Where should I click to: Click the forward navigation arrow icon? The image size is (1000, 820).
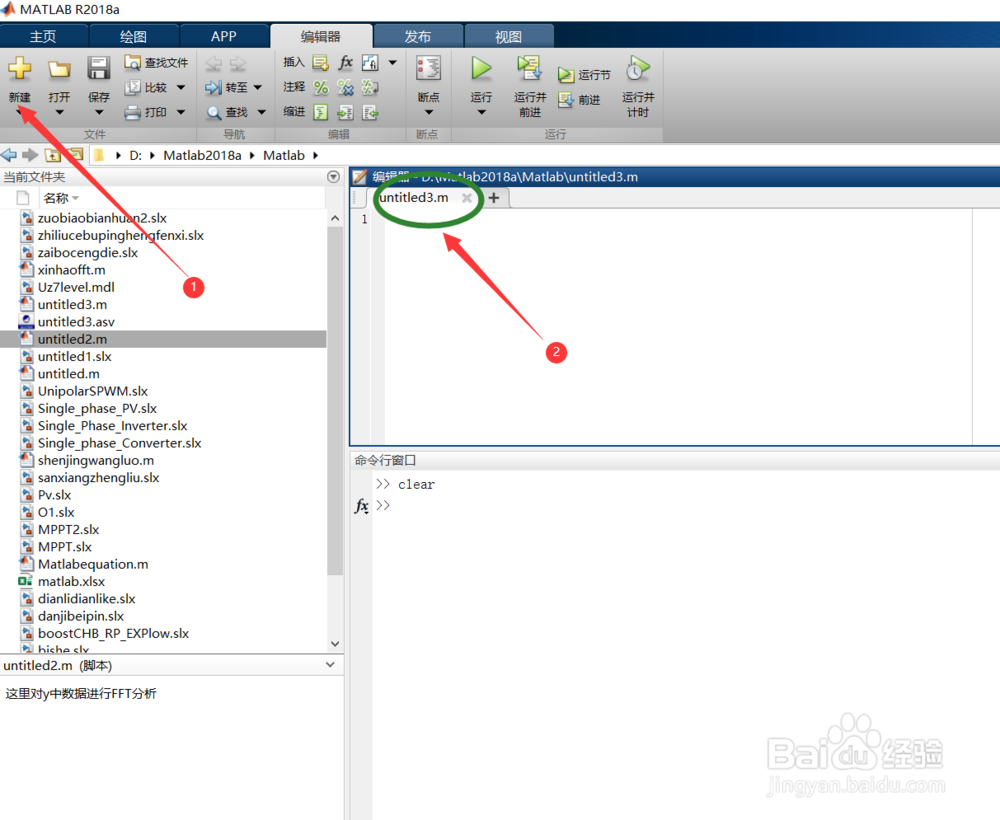[x=30, y=155]
